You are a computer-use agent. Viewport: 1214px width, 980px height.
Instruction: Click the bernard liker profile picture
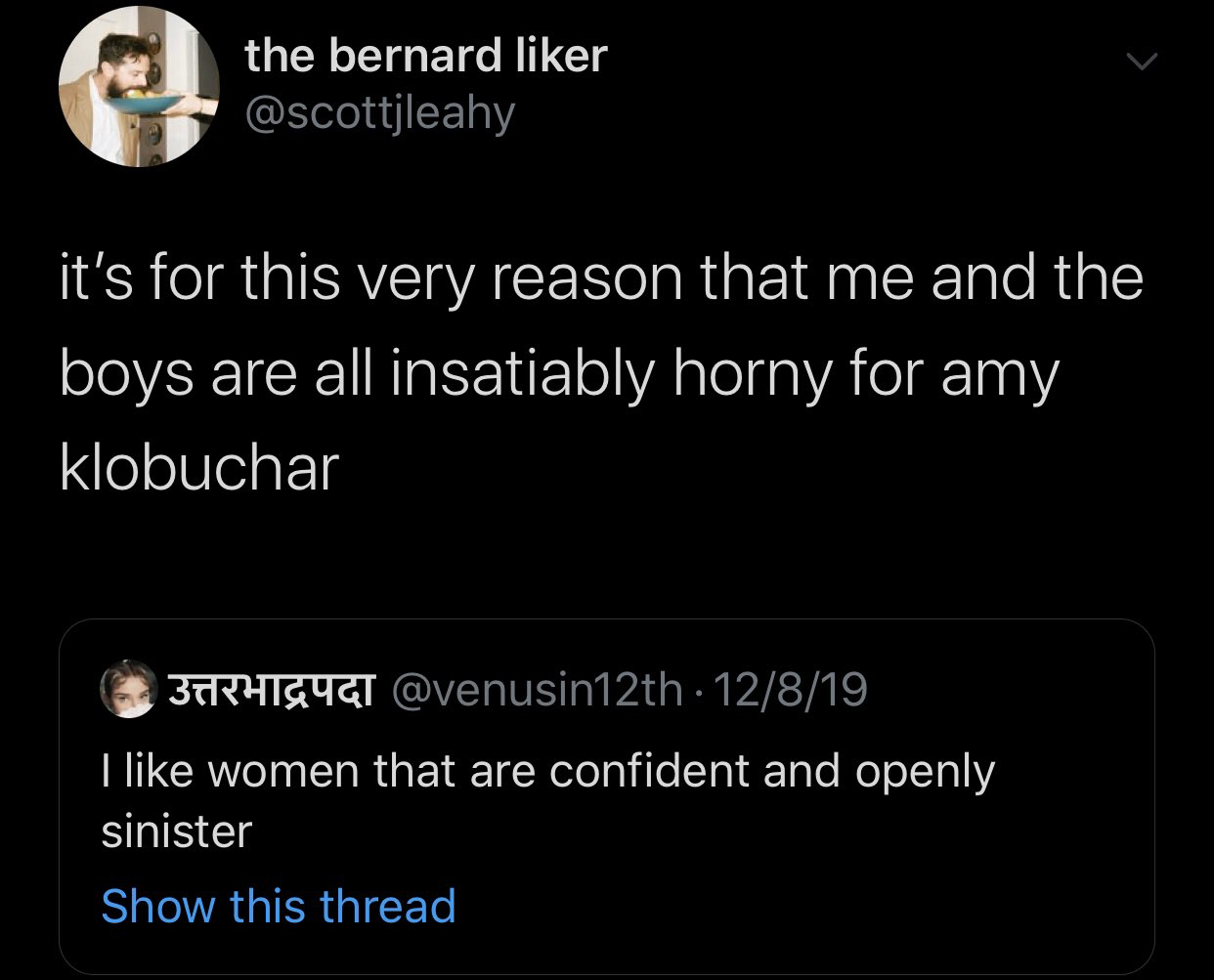(x=137, y=87)
